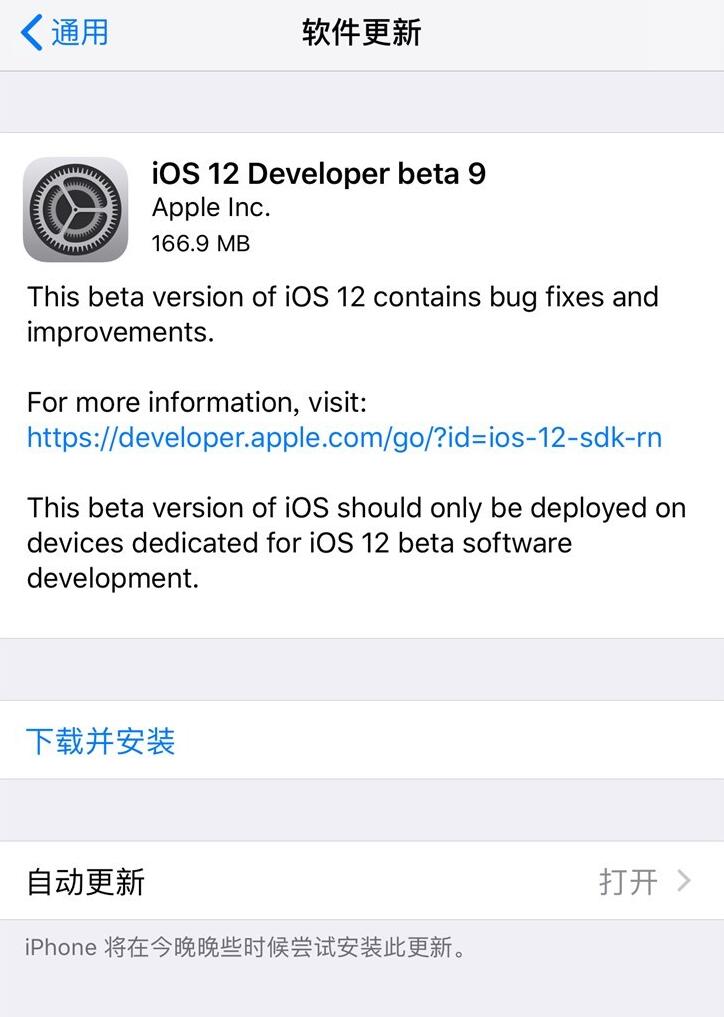This screenshot has width=724, height=1017.
Task: Open the developer.apple.com release notes link
Action: 344,438
